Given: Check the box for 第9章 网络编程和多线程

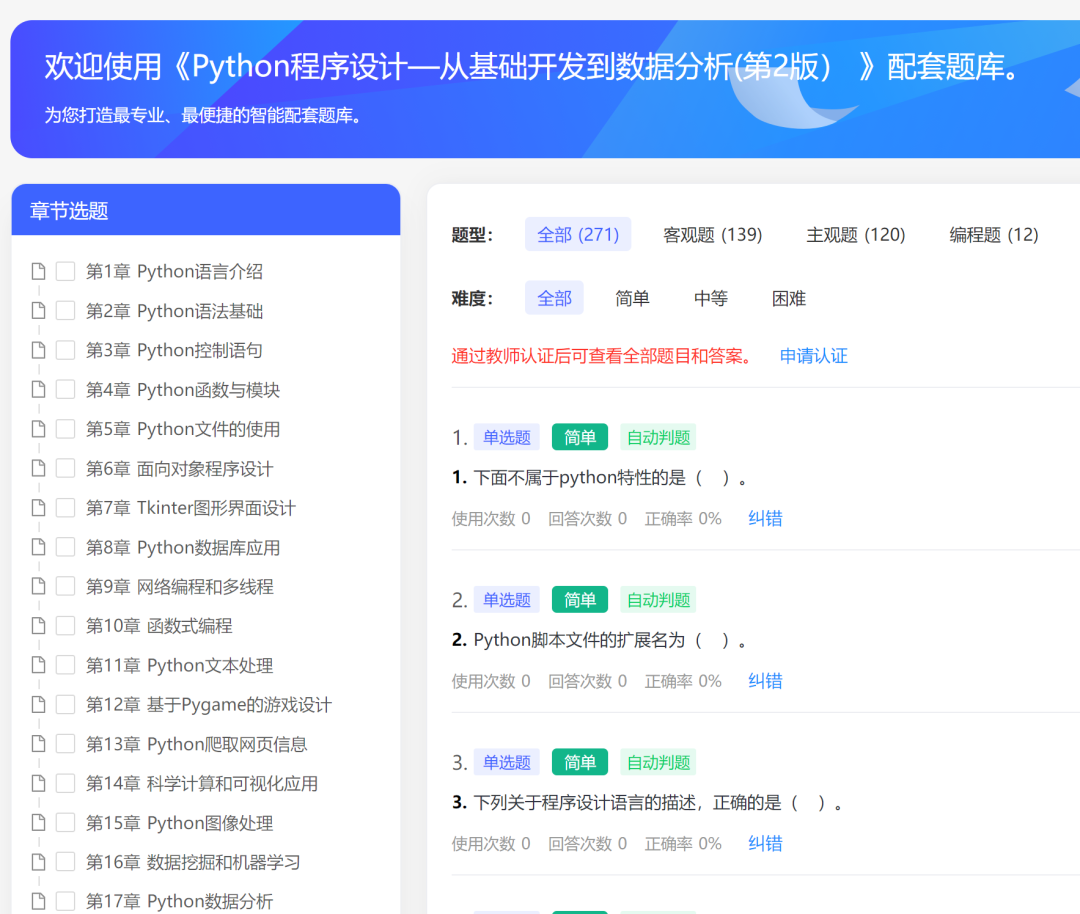Looking at the screenshot, I should tap(65, 586).
